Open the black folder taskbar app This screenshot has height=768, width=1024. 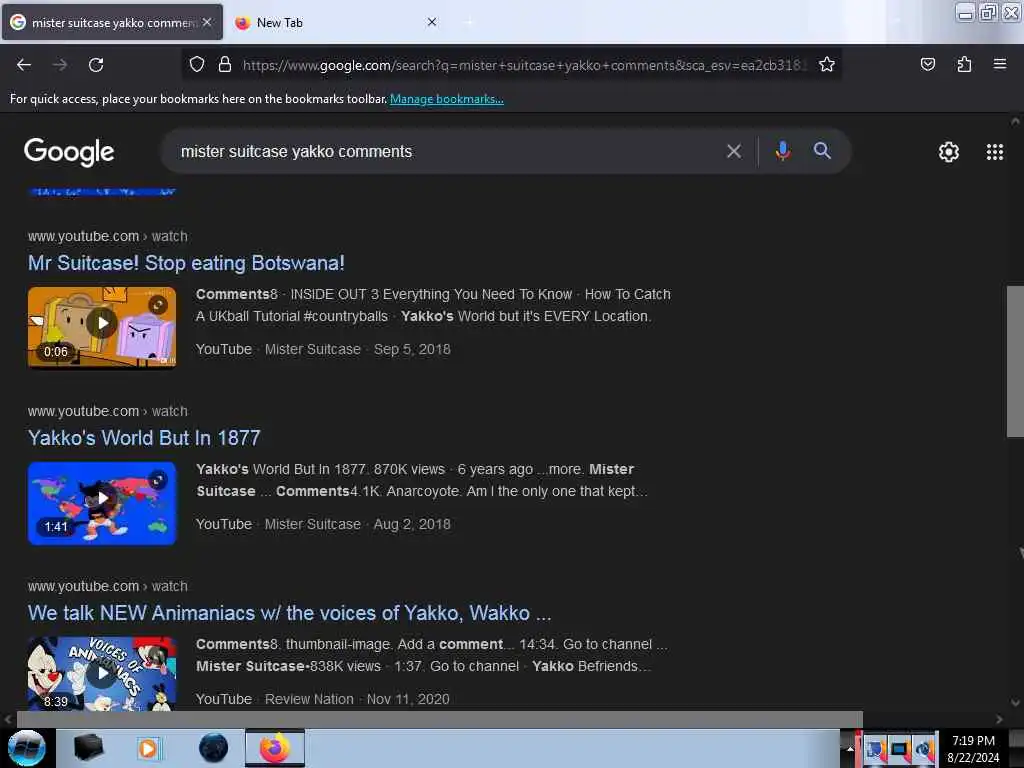click(88, 748)
